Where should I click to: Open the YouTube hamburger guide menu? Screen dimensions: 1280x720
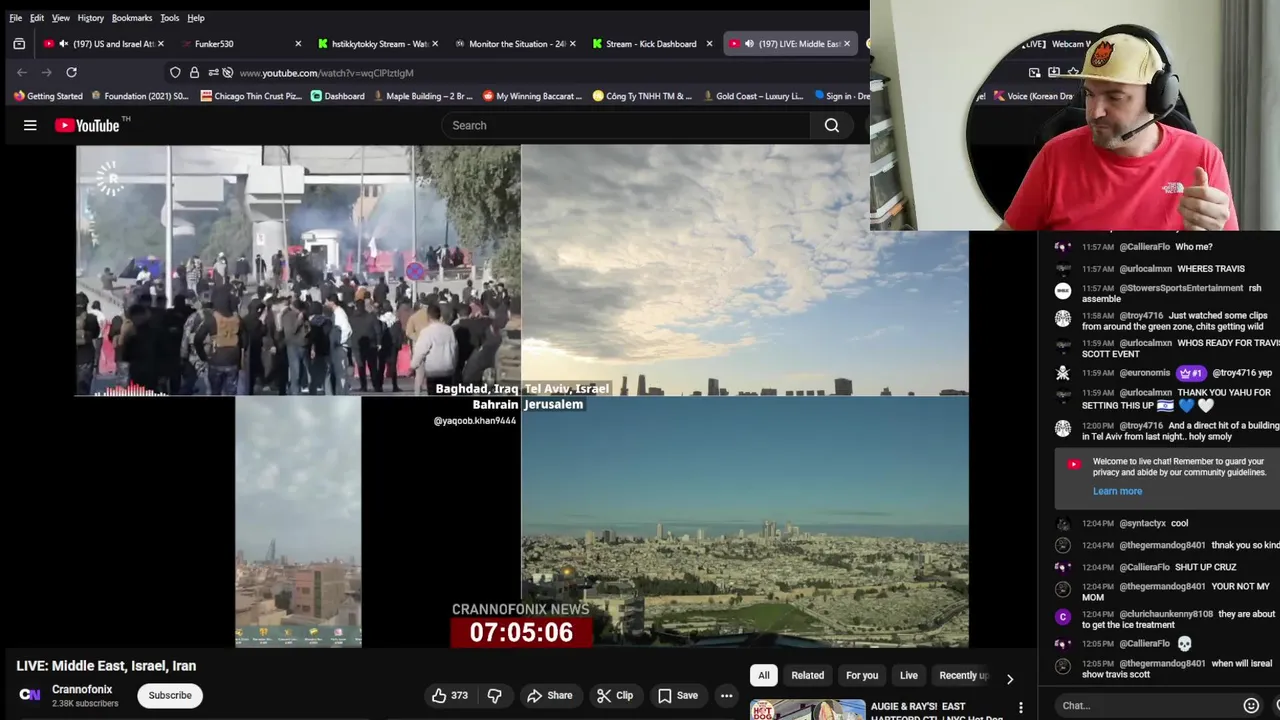click(30, 125)
